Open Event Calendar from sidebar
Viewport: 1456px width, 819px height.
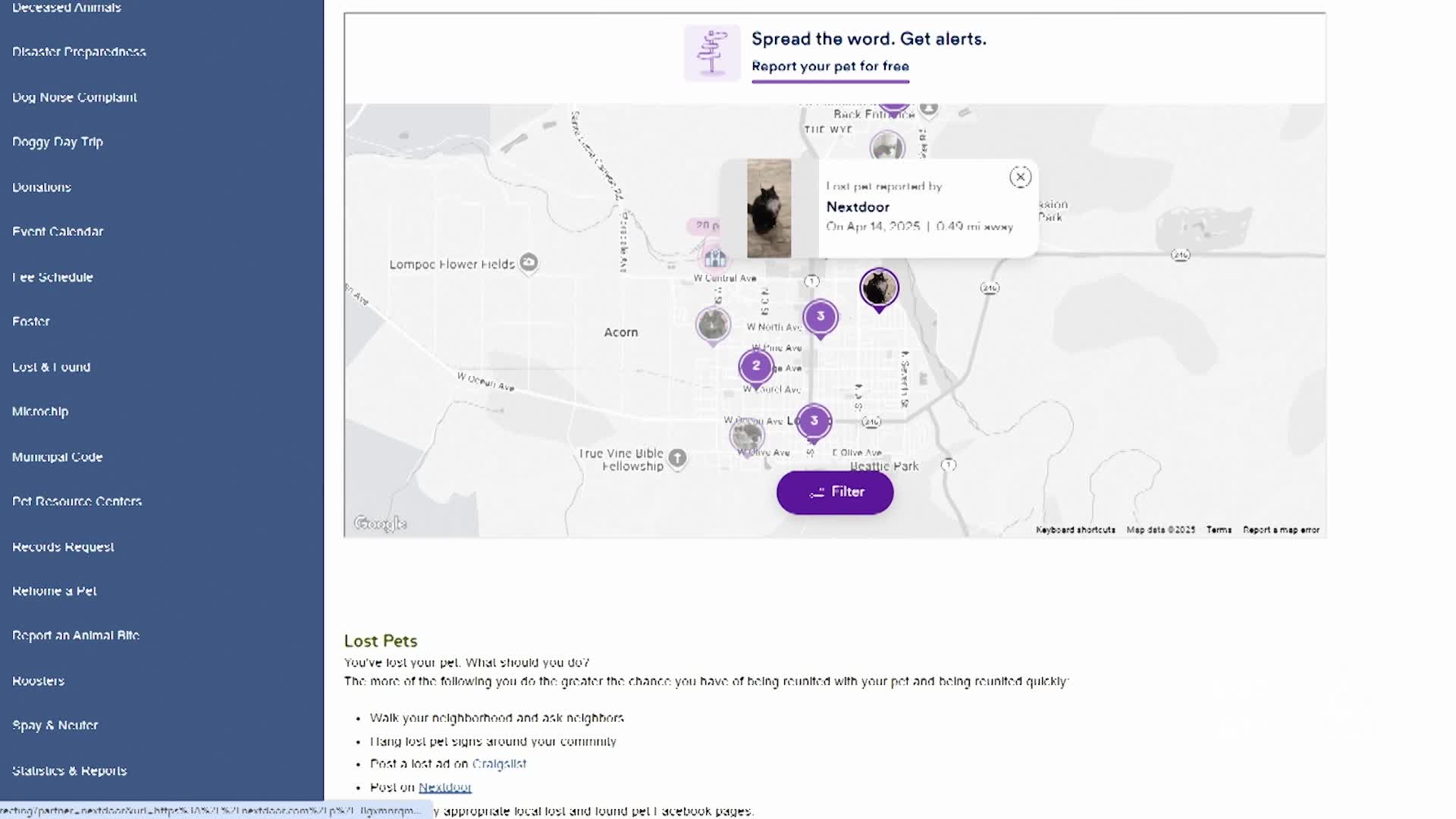[x=58, y=232]
